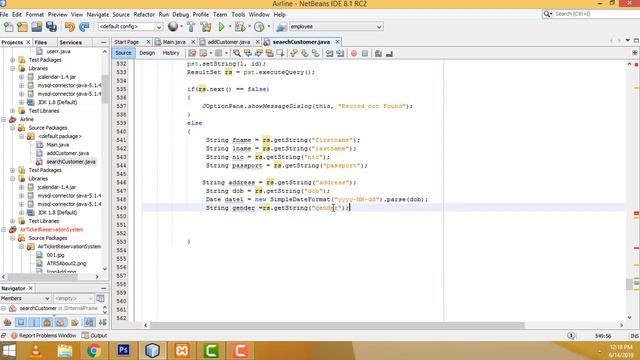Collapse the <default package> node

22,136
